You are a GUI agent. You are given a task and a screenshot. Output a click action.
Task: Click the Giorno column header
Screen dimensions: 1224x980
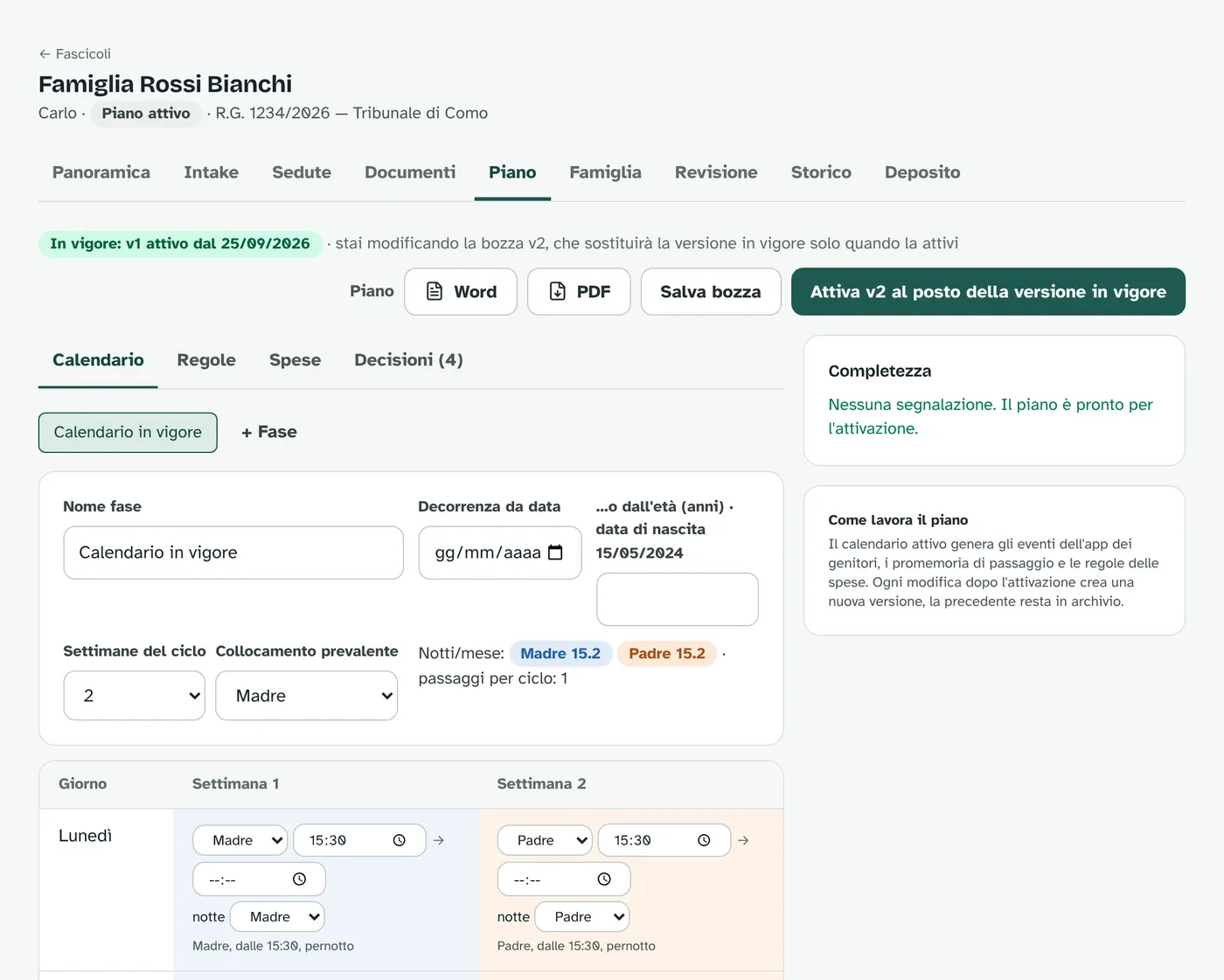click(83, 784)
